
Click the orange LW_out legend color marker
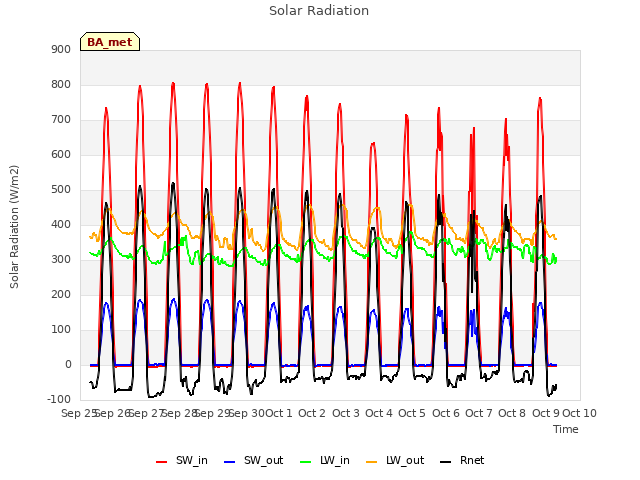[x=372, y=462]
